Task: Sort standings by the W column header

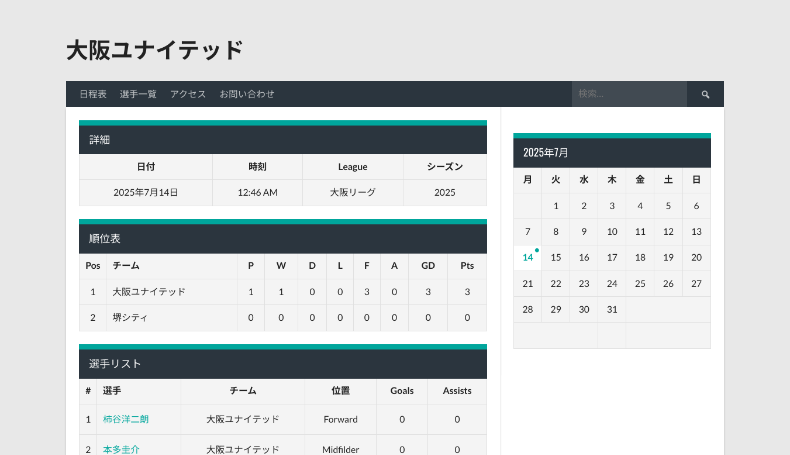Action: point(281,266)
